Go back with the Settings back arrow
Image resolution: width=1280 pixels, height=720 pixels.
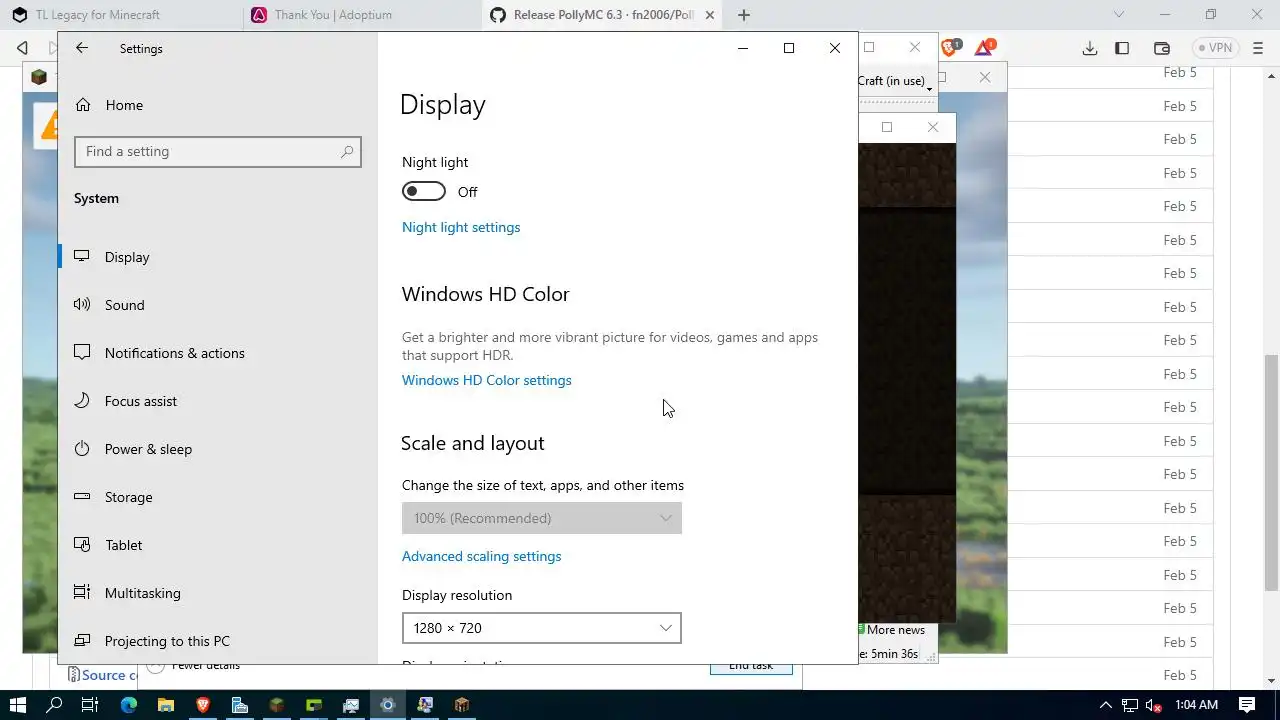(x=82, y=48)
